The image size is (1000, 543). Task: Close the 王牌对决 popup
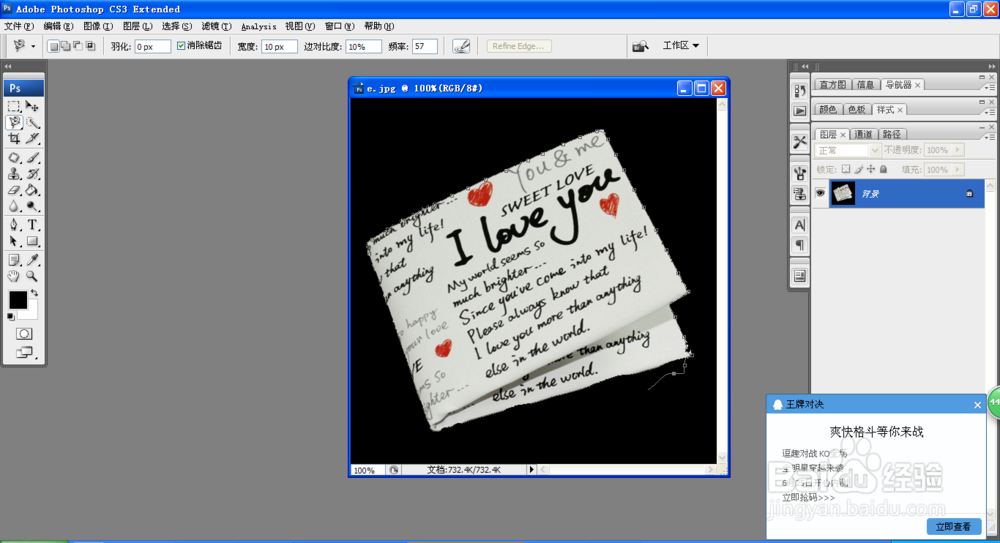tap(977, 405)
